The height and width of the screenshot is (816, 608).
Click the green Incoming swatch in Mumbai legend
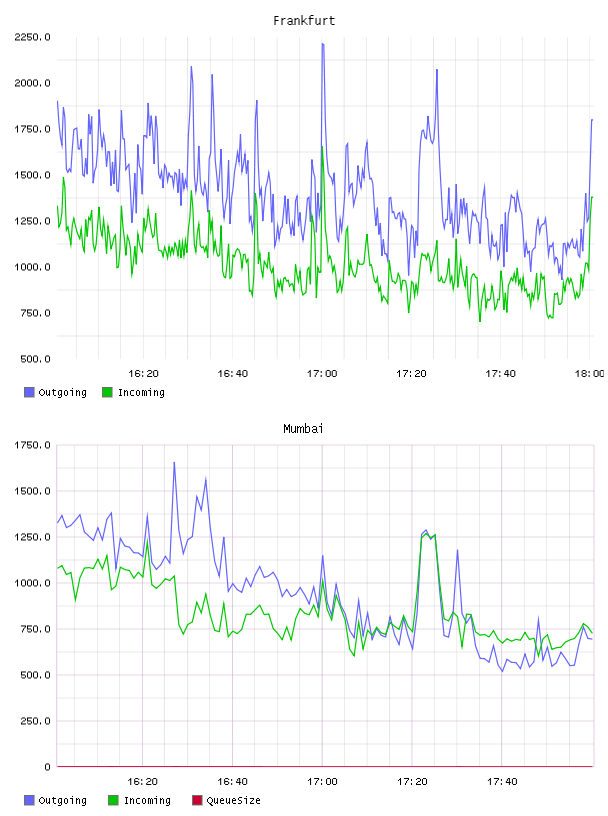[113, 800]
